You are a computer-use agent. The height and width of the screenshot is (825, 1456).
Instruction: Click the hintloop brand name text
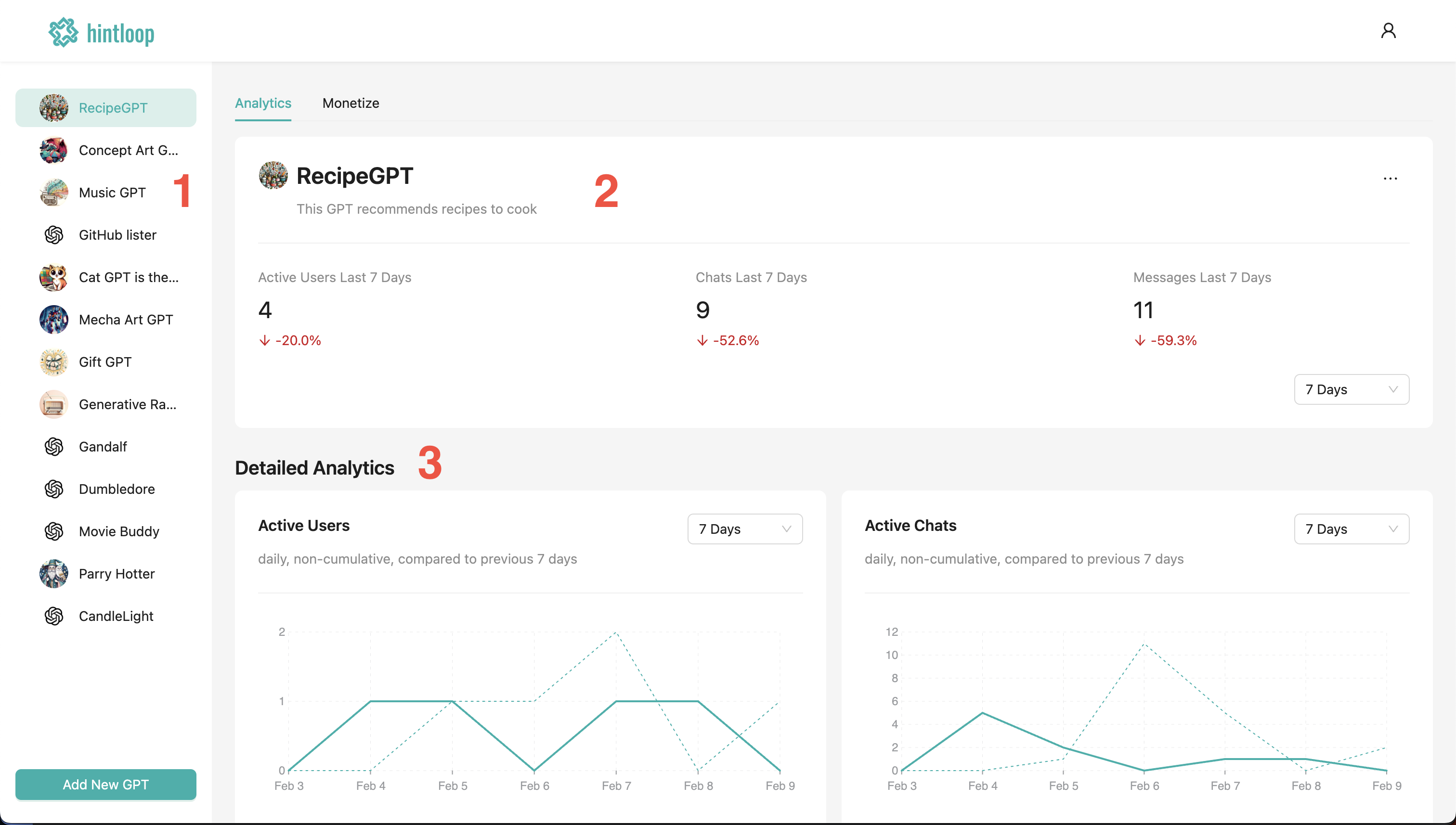pyautogui.click(x=120, y=33)
